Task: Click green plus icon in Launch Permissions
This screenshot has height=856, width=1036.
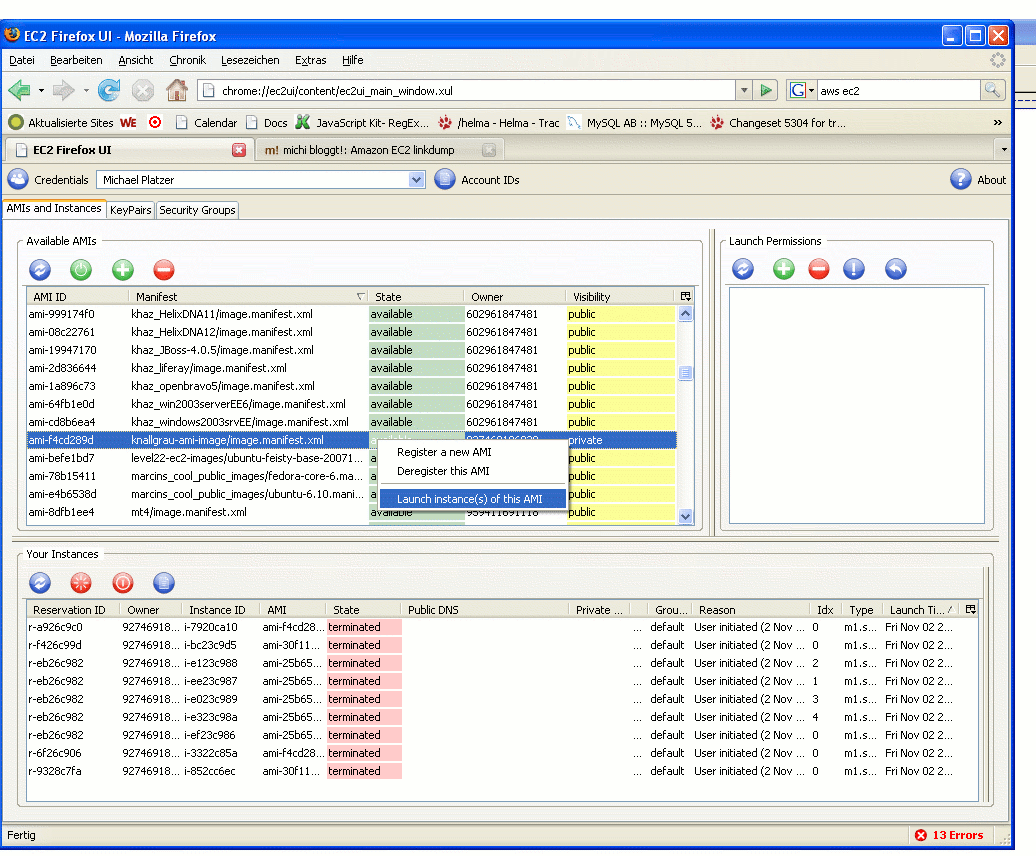Action: (784, 269)
